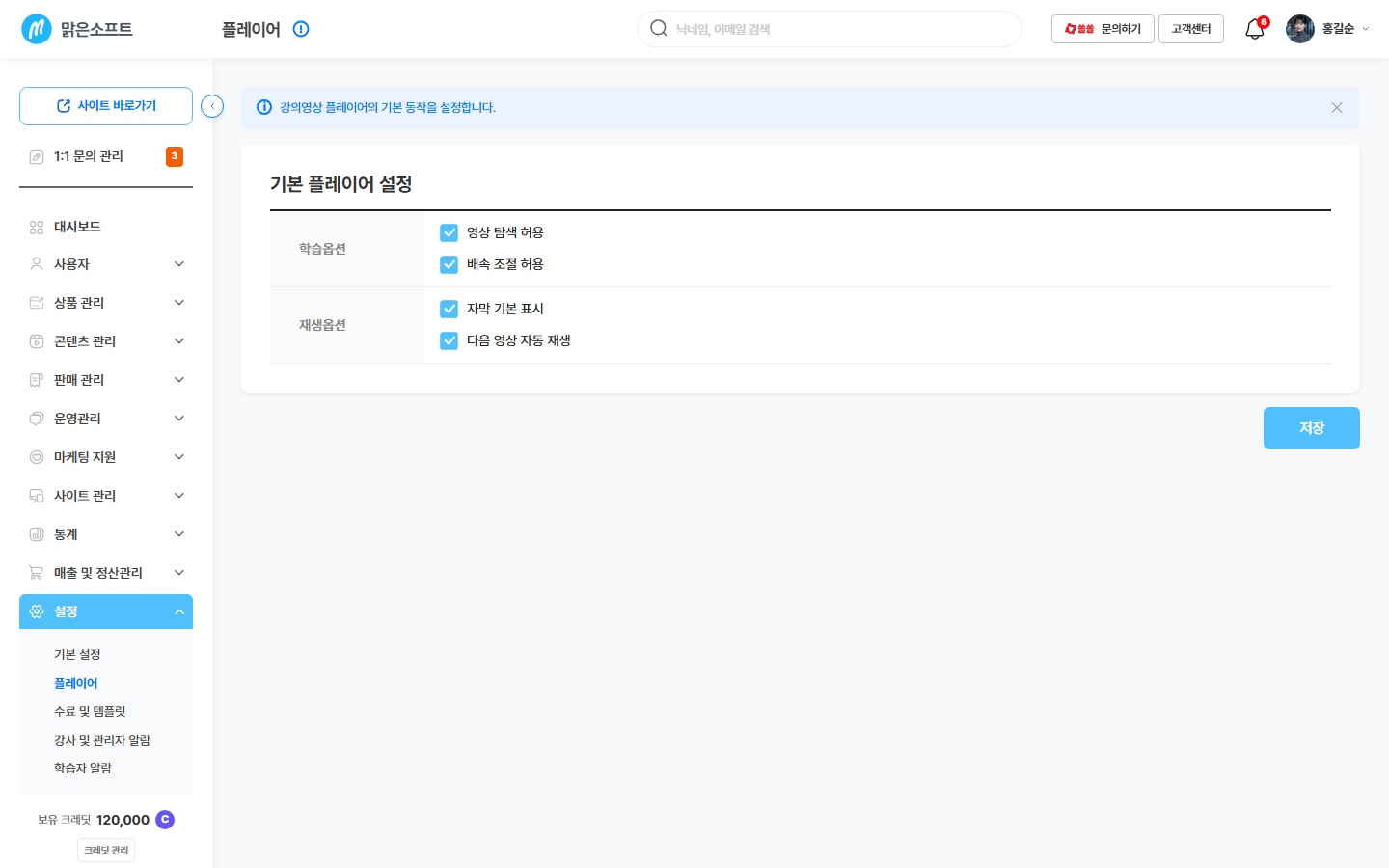The image size is (1389, 868).
Task: Open the 고객센터 button
Action: pos(1191,29)
